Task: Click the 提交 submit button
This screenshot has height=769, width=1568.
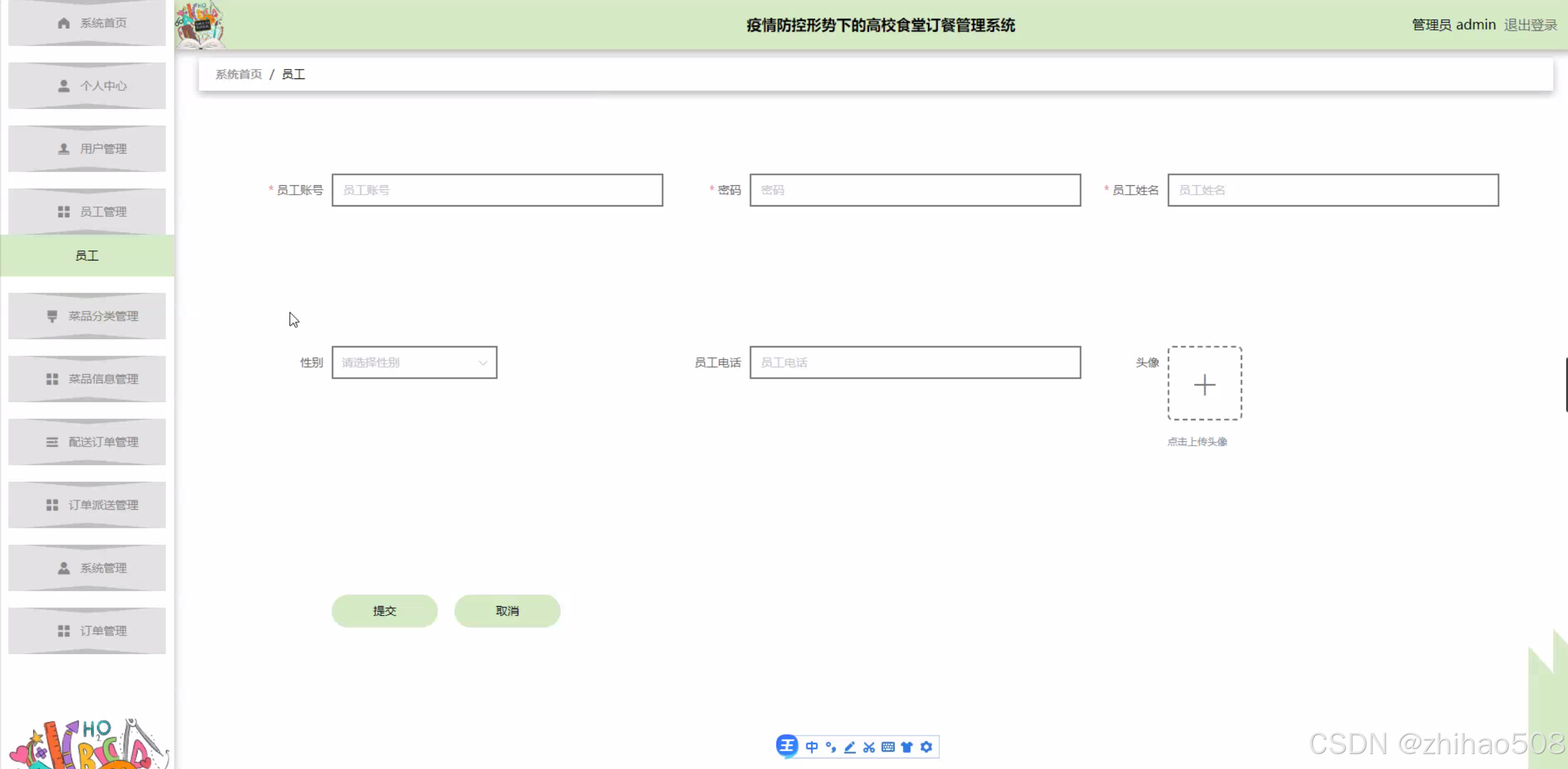Action: tap(384, 610)
